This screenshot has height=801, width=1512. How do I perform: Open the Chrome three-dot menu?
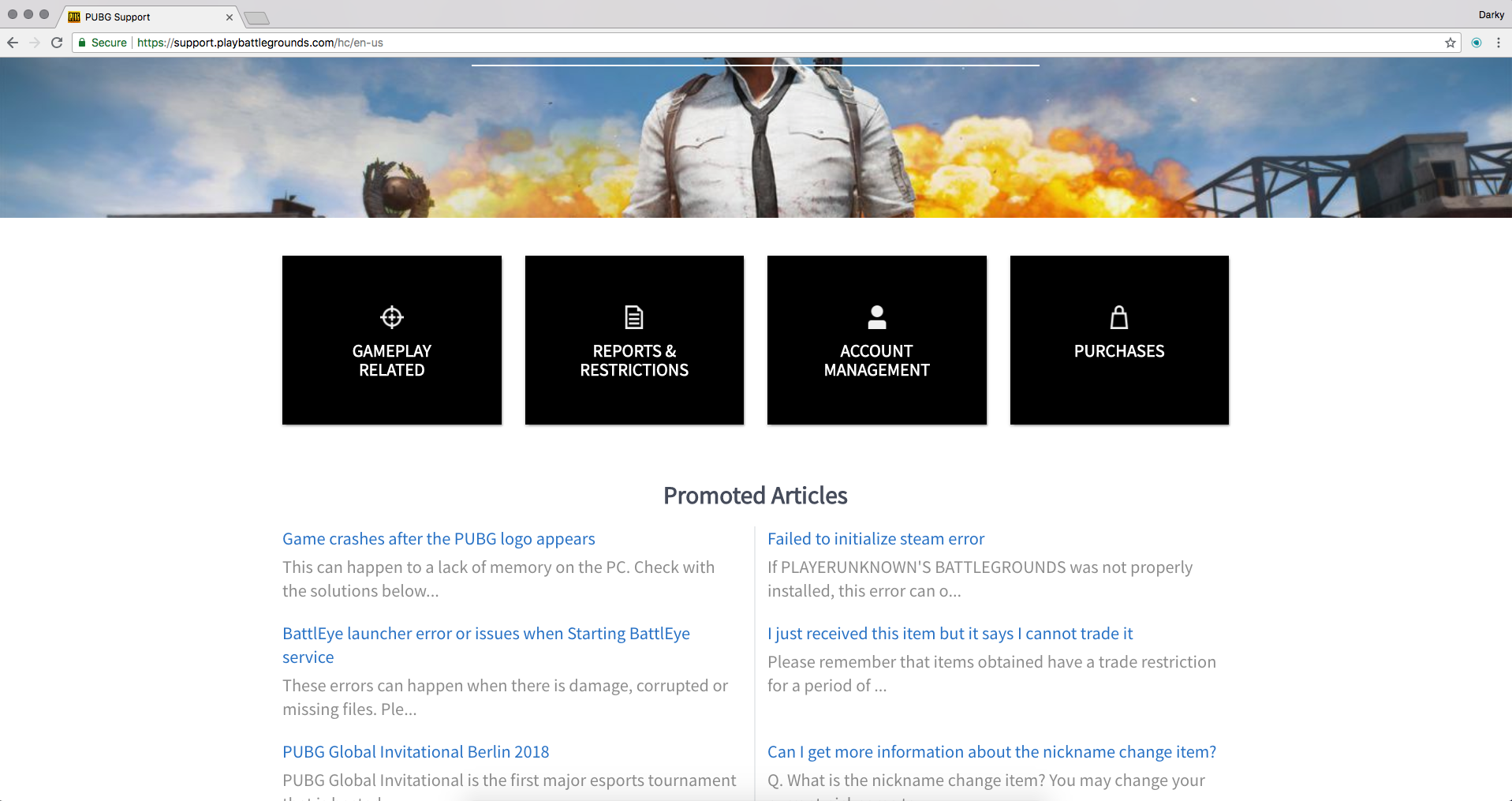click(1499, 43)
